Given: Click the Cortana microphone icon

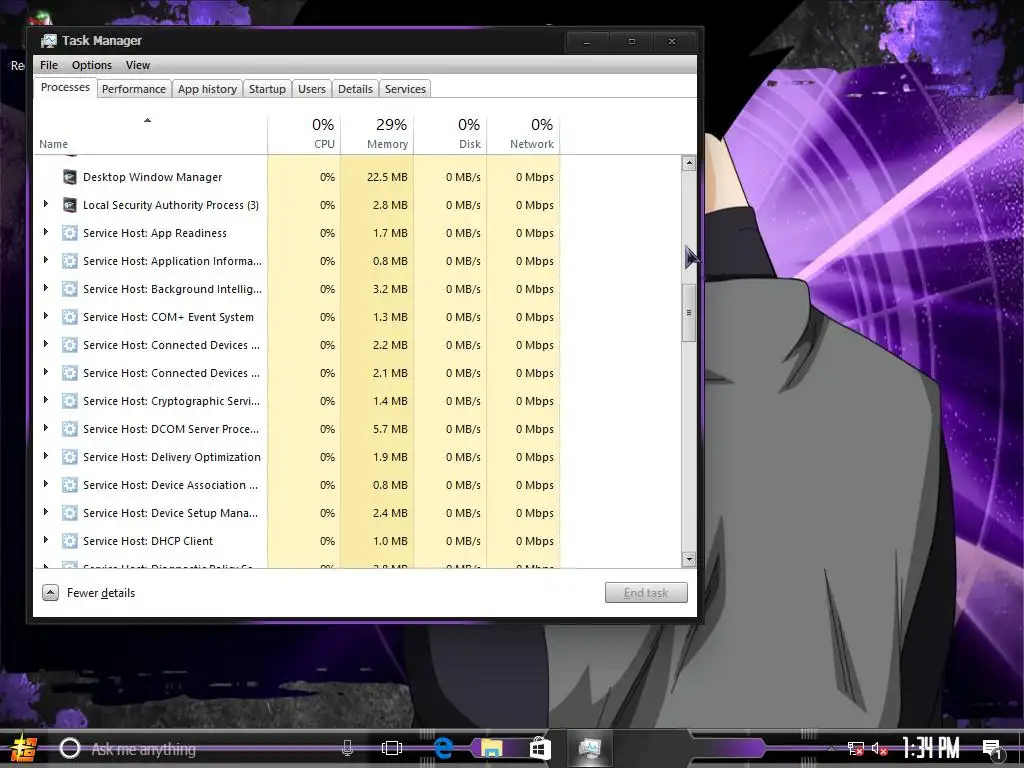Looking at the screenshot, I should (x=347, y=748).
